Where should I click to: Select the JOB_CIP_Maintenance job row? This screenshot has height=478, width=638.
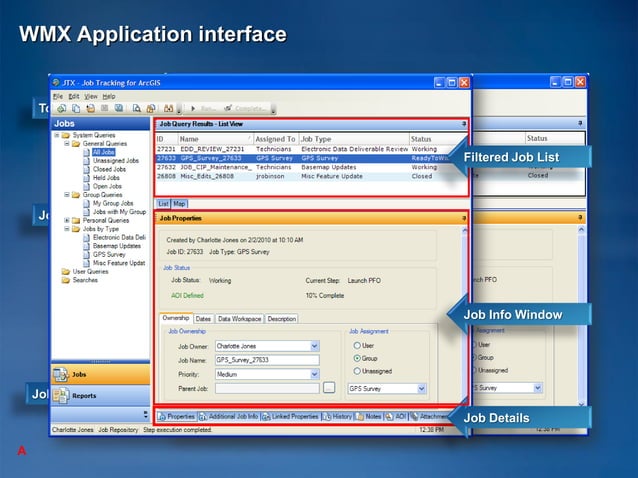click(215, 167)
